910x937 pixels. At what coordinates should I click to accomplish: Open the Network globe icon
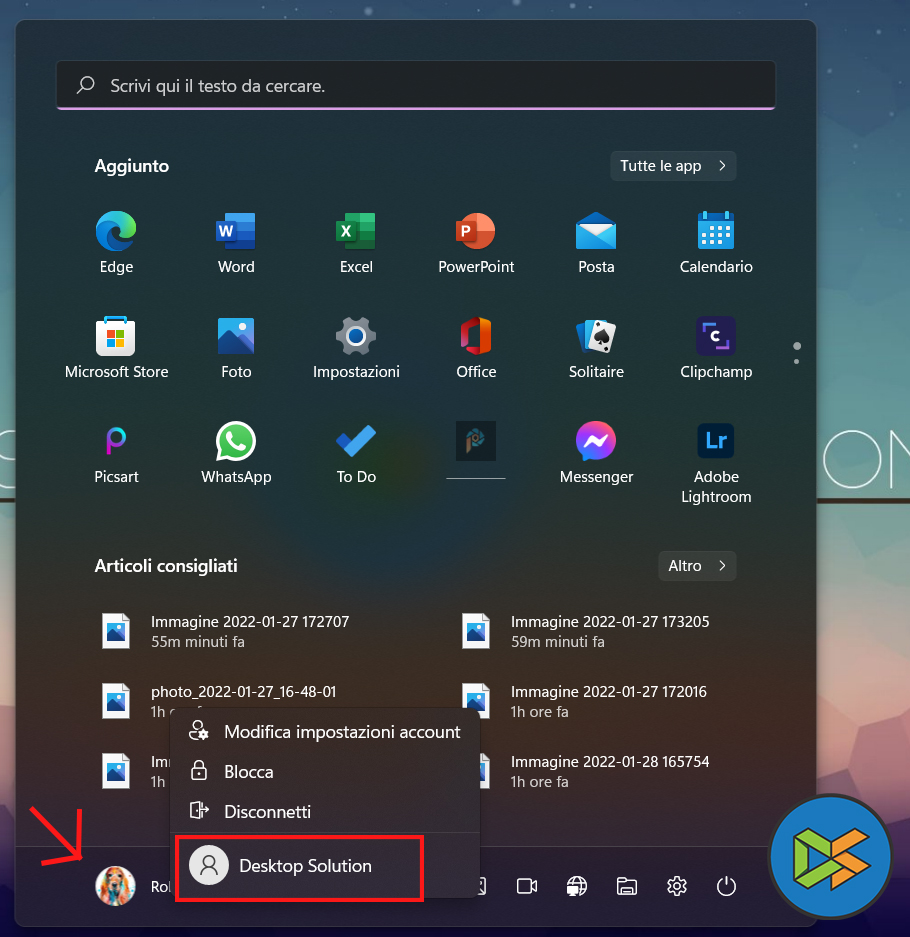577,886
